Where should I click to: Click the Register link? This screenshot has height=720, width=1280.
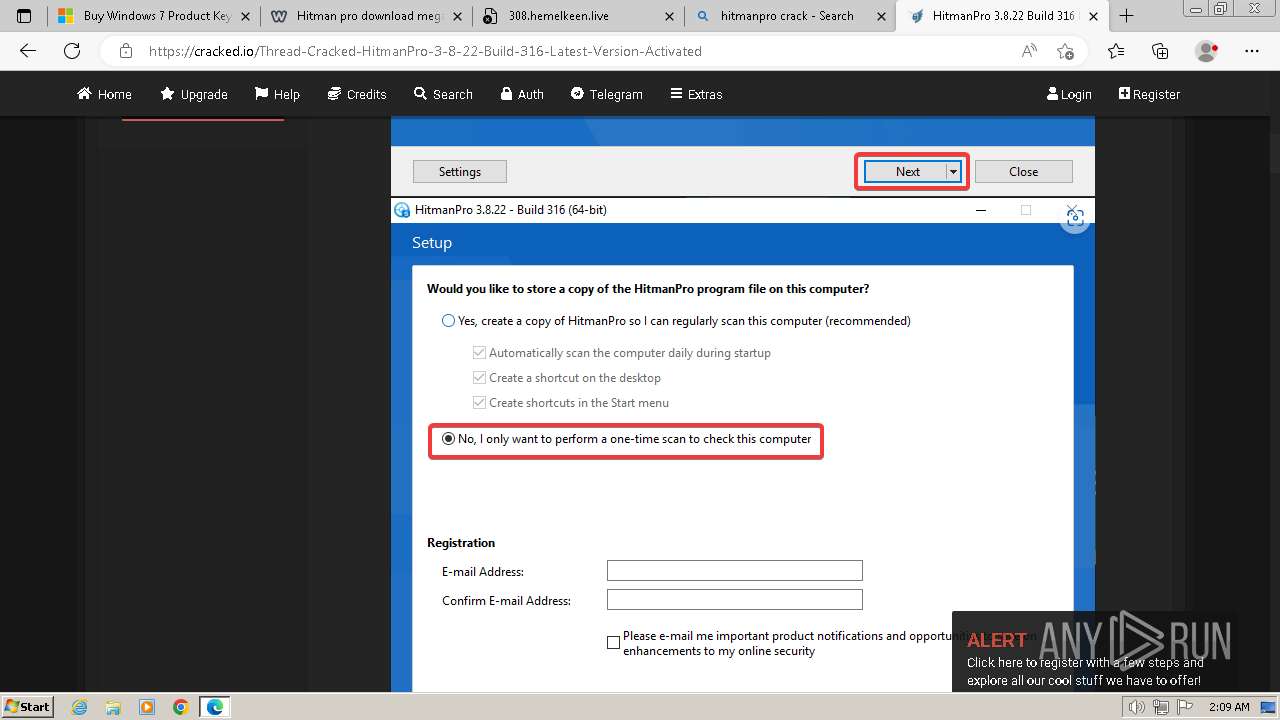pos(1149,94)
